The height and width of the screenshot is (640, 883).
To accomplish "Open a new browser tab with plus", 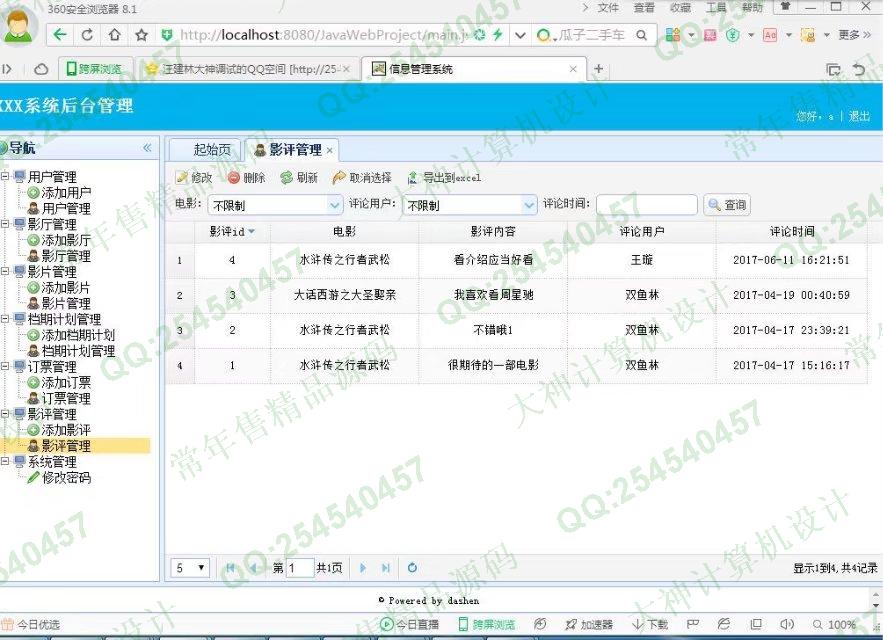I will (x=599, y=69).
